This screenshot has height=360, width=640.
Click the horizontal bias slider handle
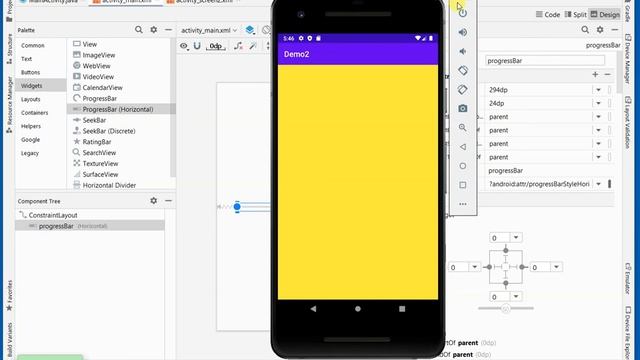[x=506, y=309]
